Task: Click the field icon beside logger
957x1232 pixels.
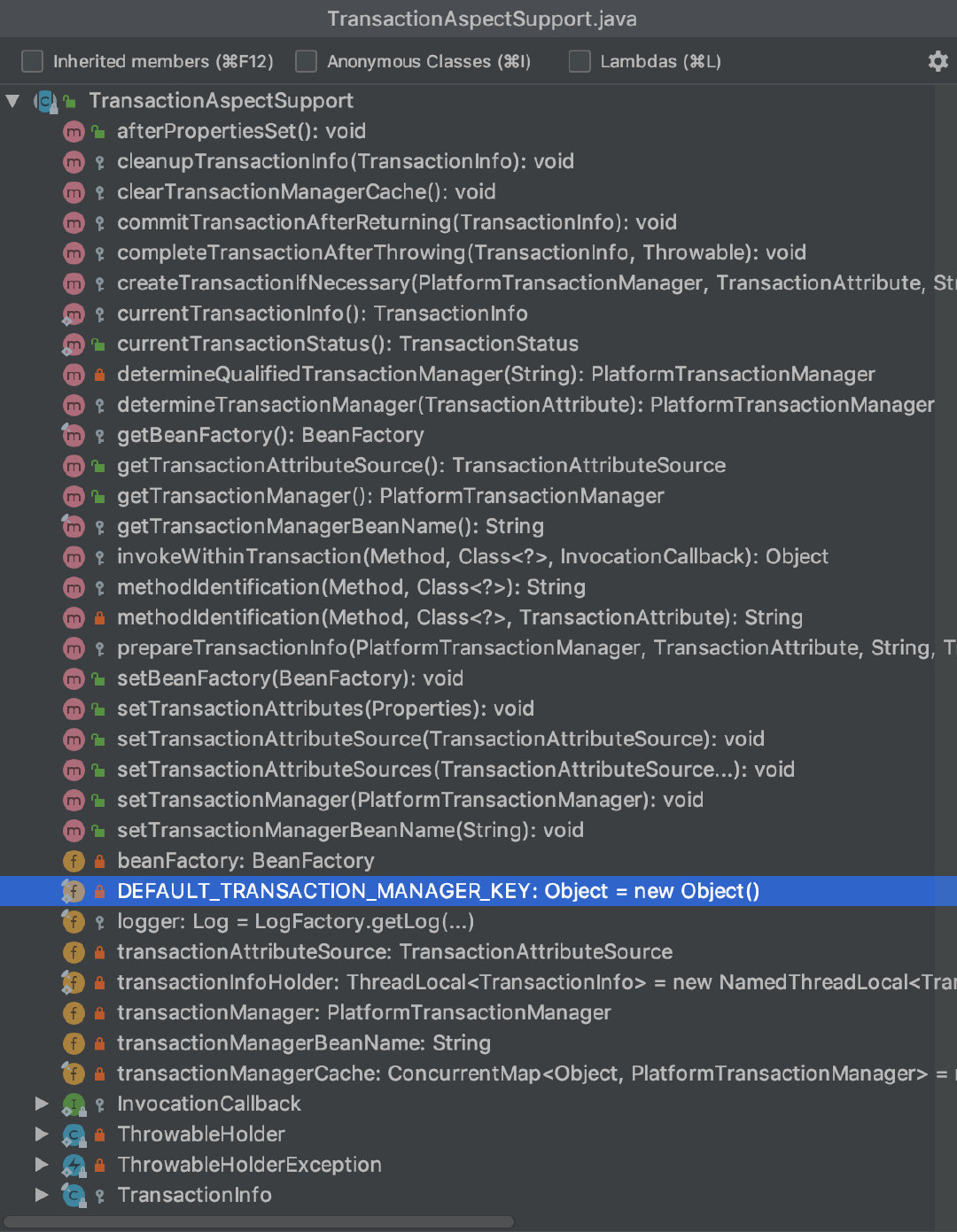Action: tap(74, 922)
